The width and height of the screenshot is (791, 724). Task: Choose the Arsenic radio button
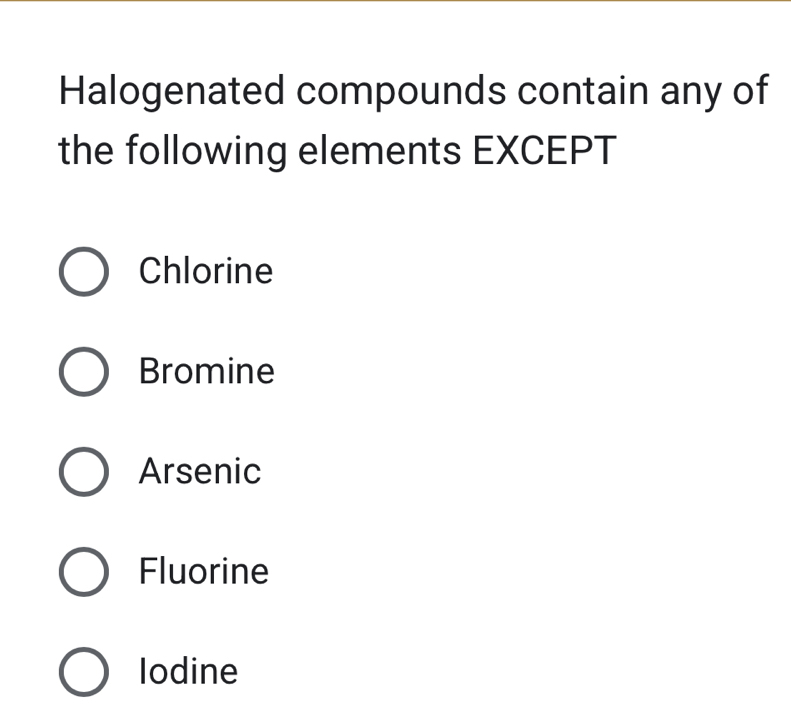click(x=84, y=473)
